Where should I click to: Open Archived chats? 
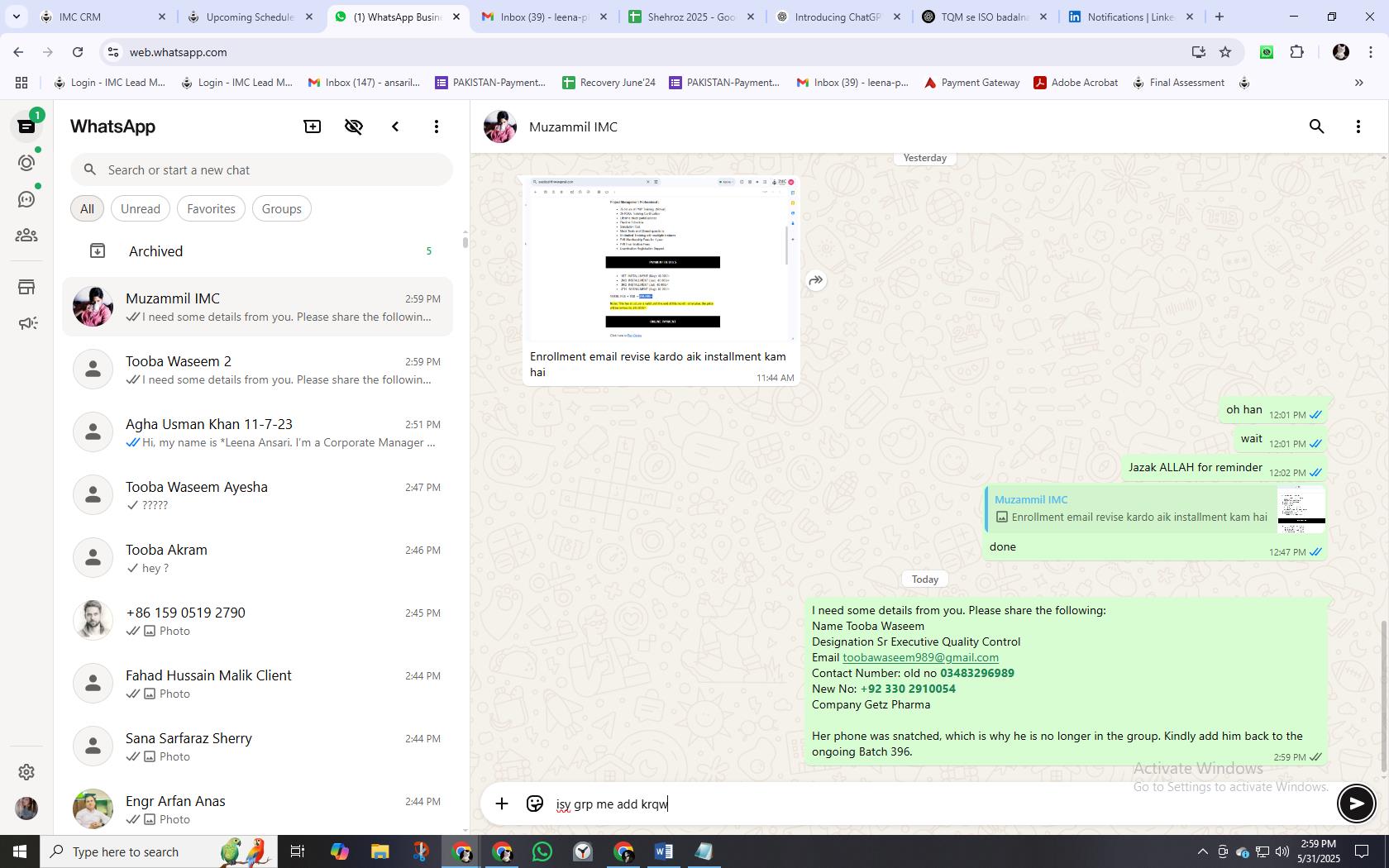click(258, 251)
